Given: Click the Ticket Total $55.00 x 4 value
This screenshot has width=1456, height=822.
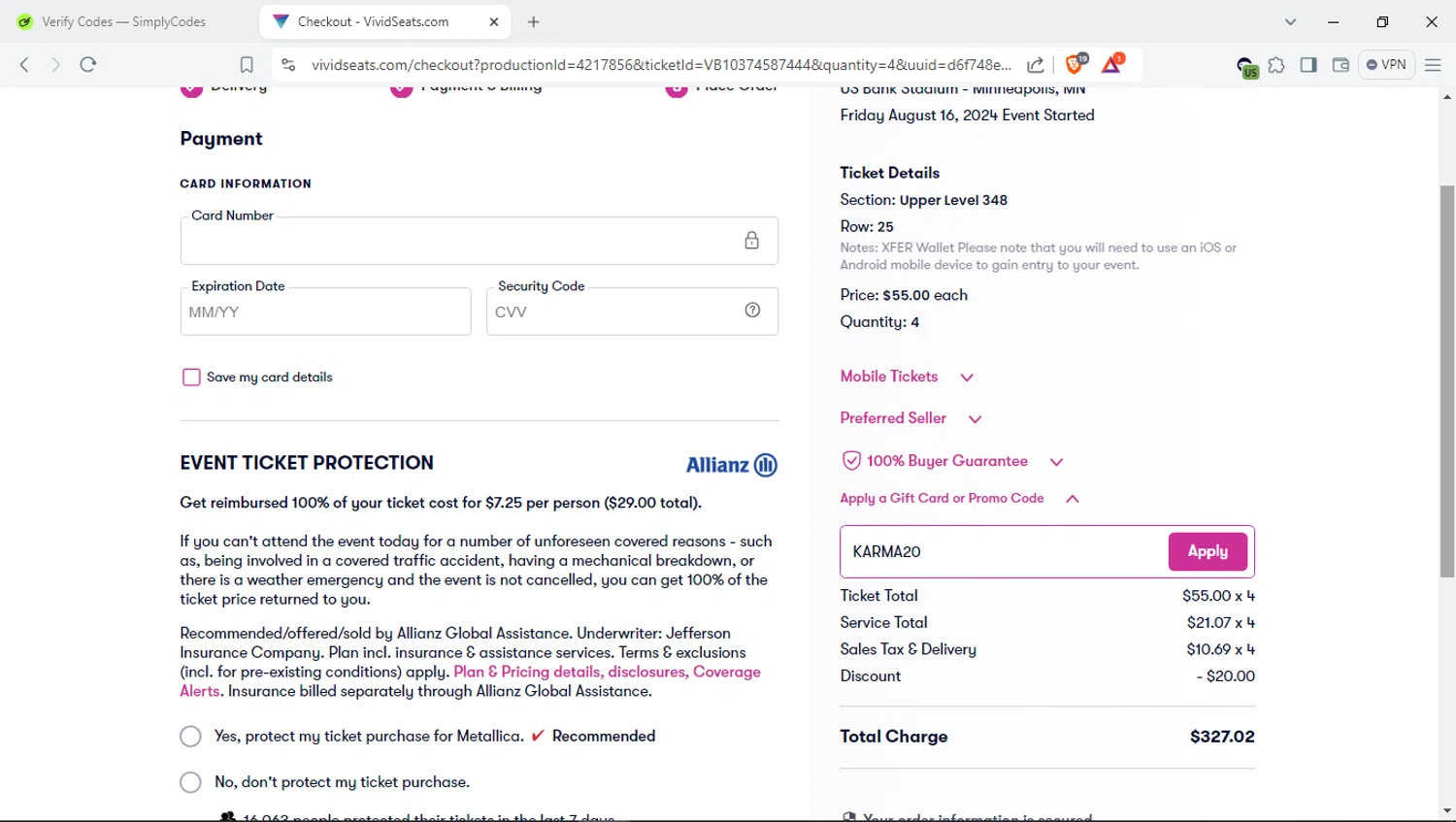Looking at the screenshot, I should point(1218,596).
